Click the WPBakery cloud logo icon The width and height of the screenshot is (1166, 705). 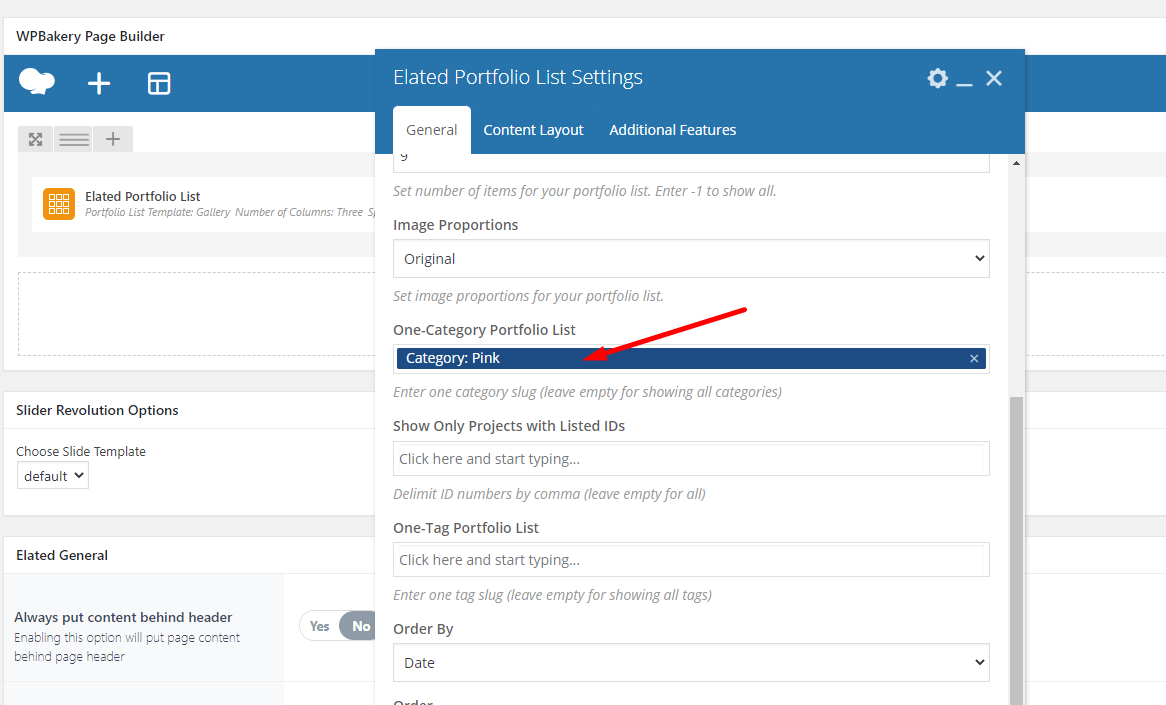click(36, 81)
